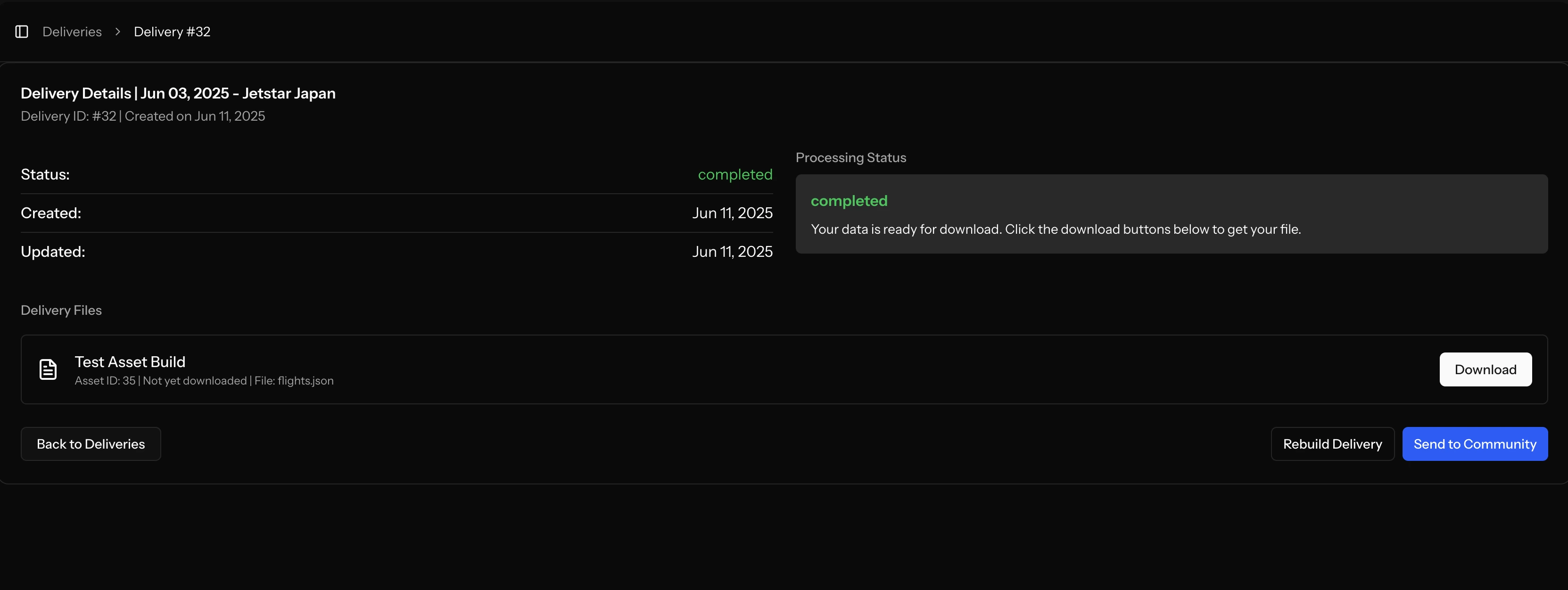Click the Updated row date value

click(732, 252)
